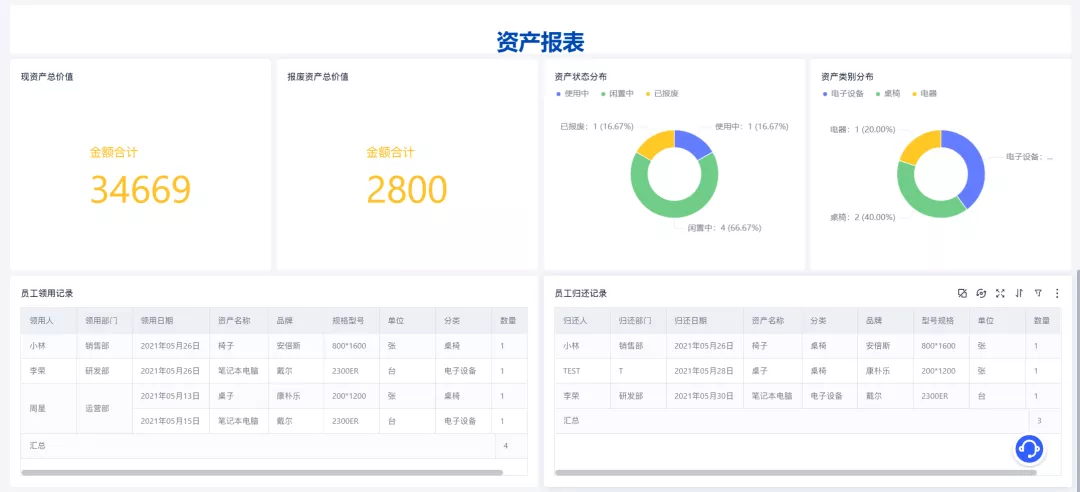Click the 归还日期 column header

point(704,320)
